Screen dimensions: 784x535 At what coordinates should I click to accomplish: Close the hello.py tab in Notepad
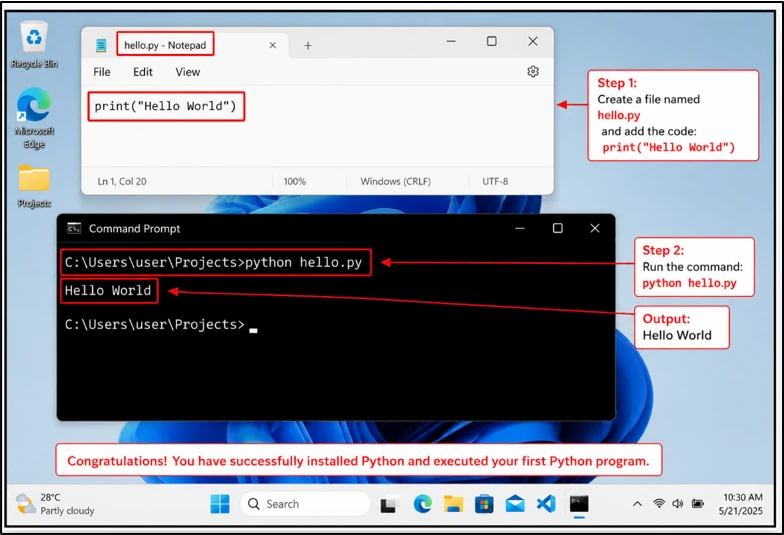point(272,46)
